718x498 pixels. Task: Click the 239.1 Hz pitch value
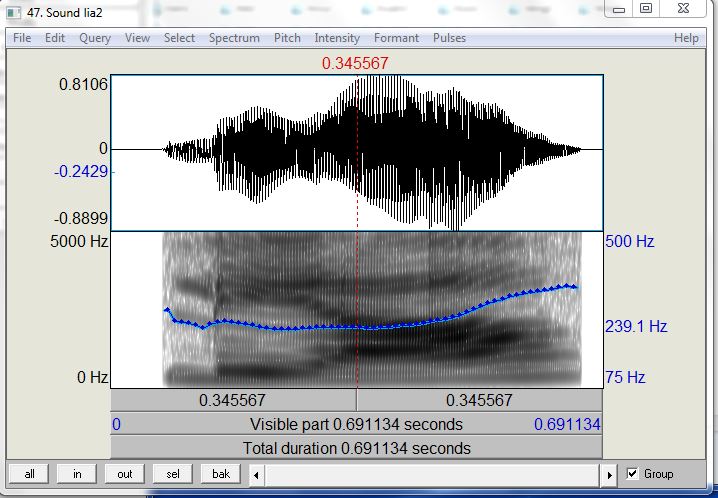636,326
